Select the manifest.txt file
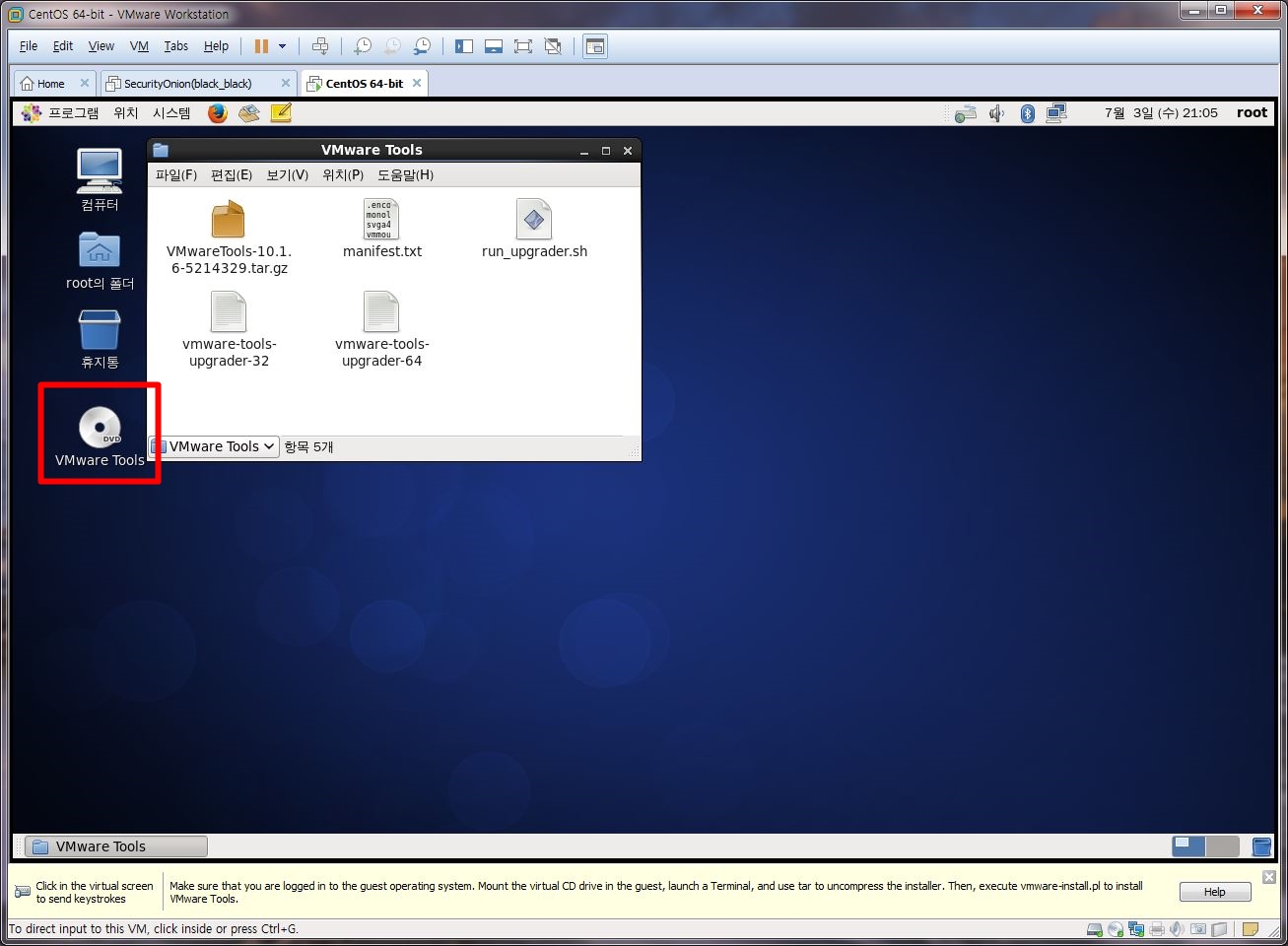The height and width of the screenshot is (946, 1288). pos(381,229)
